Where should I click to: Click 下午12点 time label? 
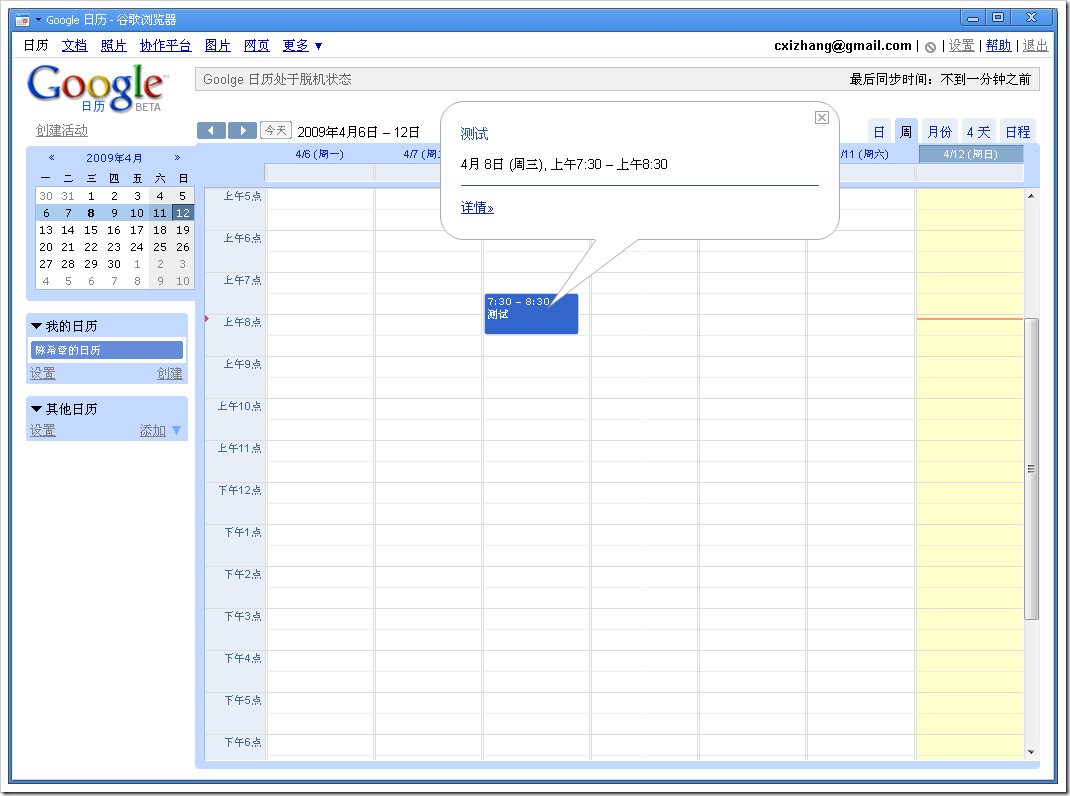pos(240,490)
